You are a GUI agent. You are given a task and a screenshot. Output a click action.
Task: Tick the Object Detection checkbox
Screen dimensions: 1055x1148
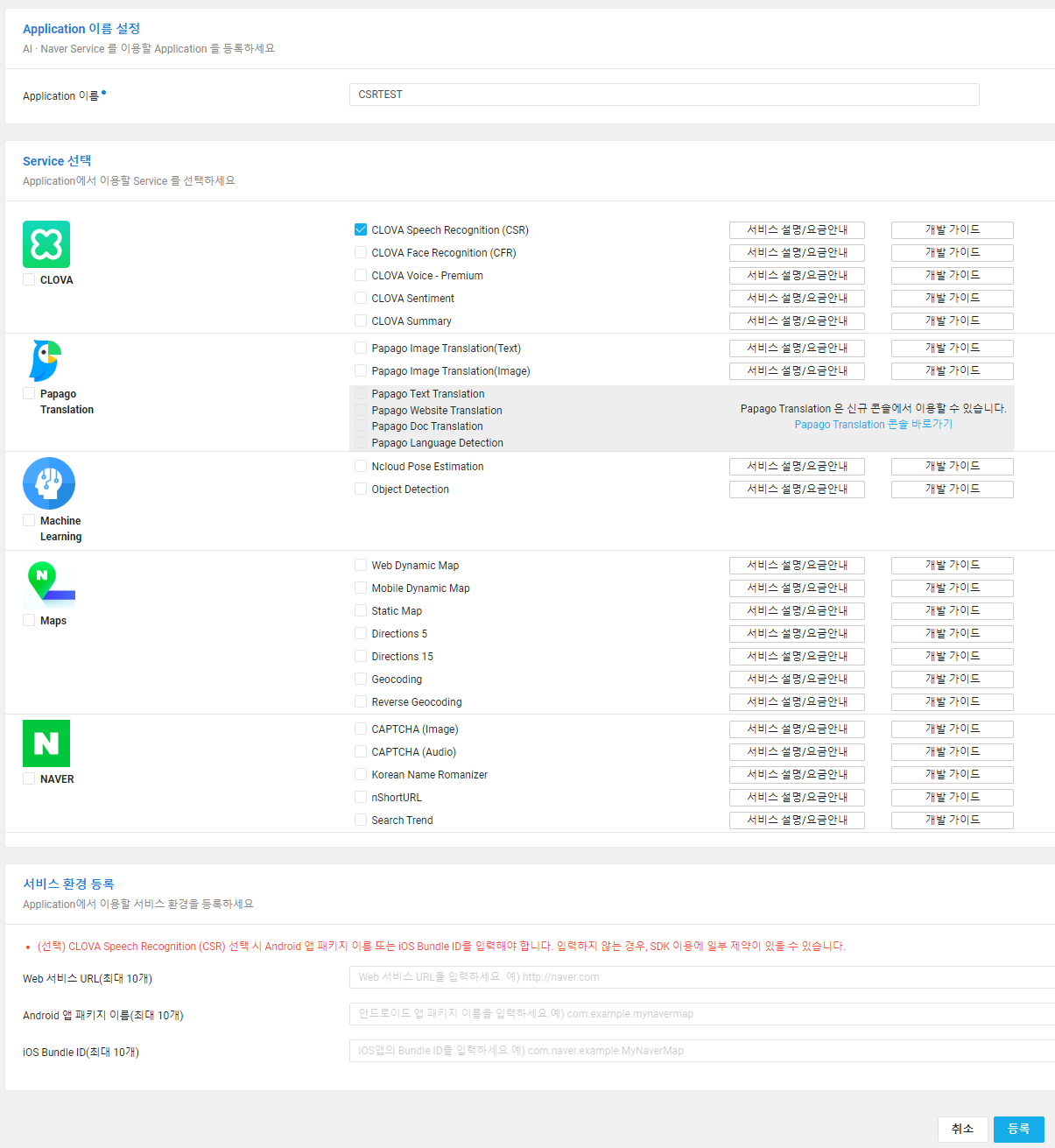click(x=361, y=489)
